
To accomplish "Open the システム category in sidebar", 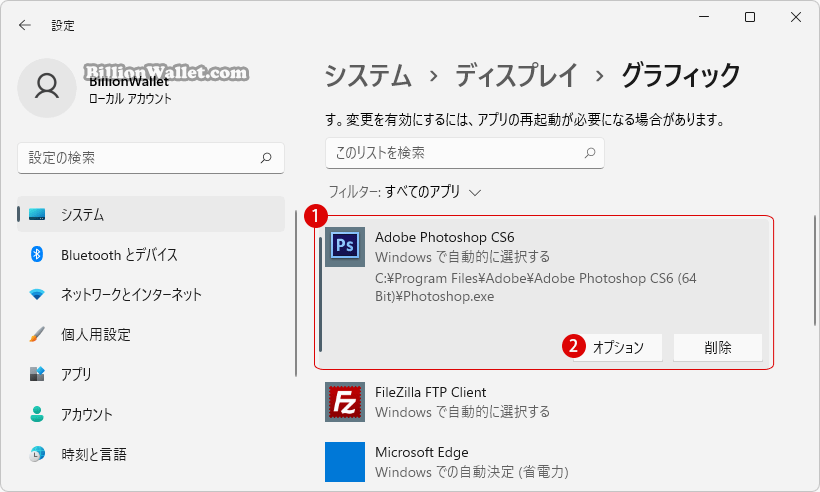I will click(151, 214).
